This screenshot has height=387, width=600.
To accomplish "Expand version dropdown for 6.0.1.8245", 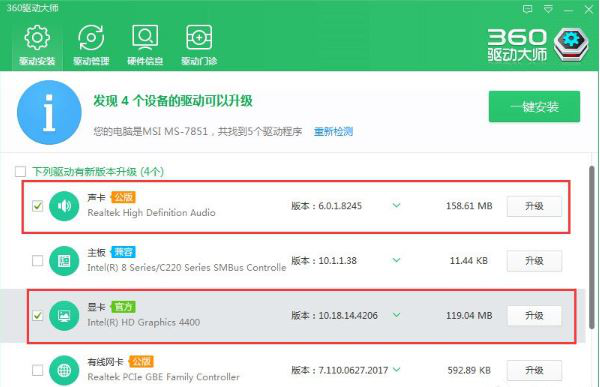I will click(396, 206).
